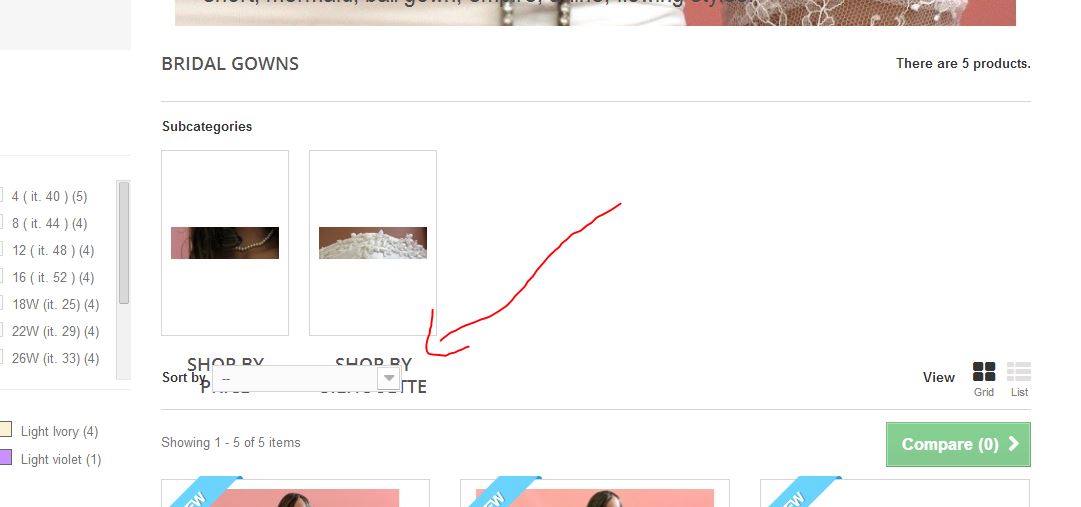Switch to Grid view icon
This screenshot has height=507, width=1081.
(x=984, y=372)
